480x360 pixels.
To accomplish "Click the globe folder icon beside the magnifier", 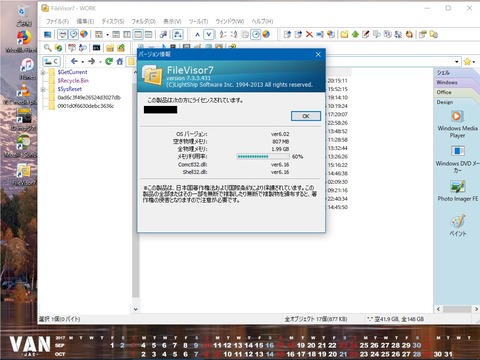I will tap(58, 48).
